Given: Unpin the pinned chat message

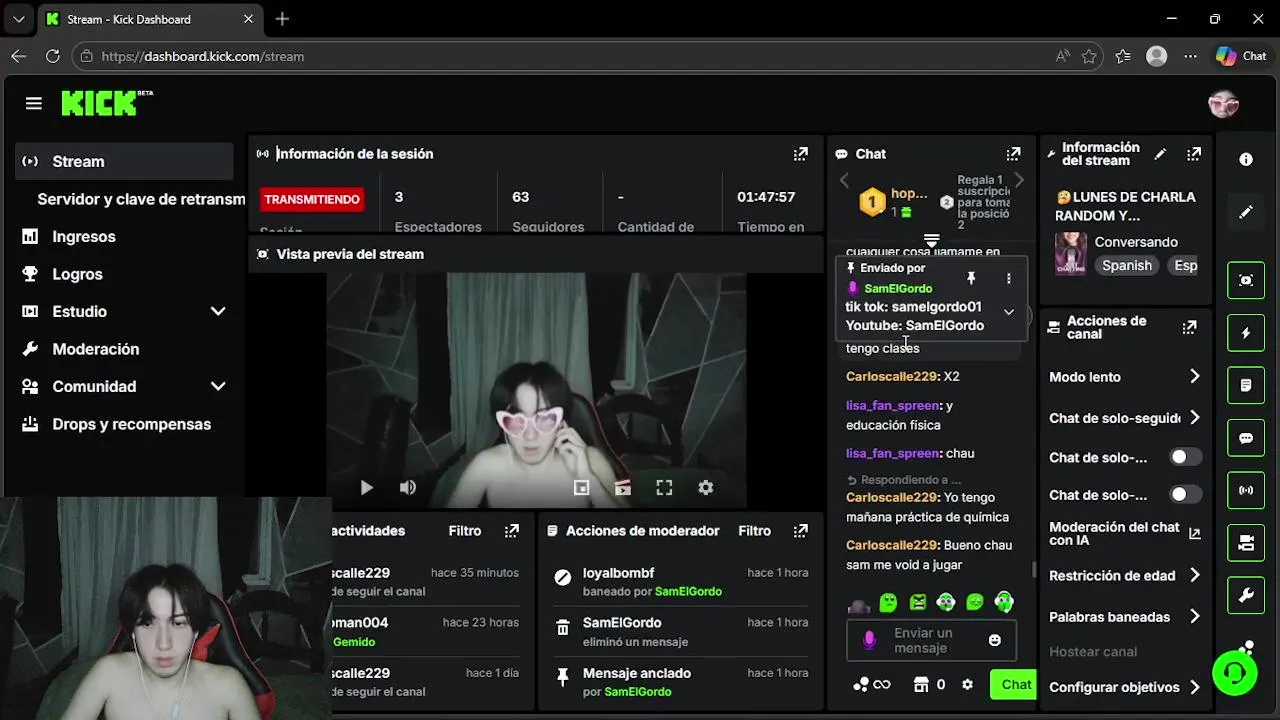Looking at the screenshot, I should pos(970,278).
